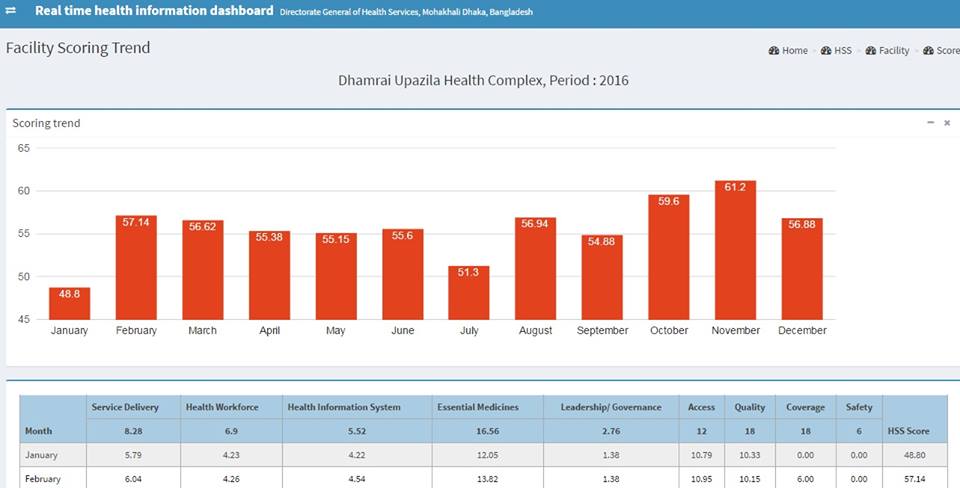Open the Home breadcrumb link
This screenshot has height=488, width=960.
coord(795,50)
